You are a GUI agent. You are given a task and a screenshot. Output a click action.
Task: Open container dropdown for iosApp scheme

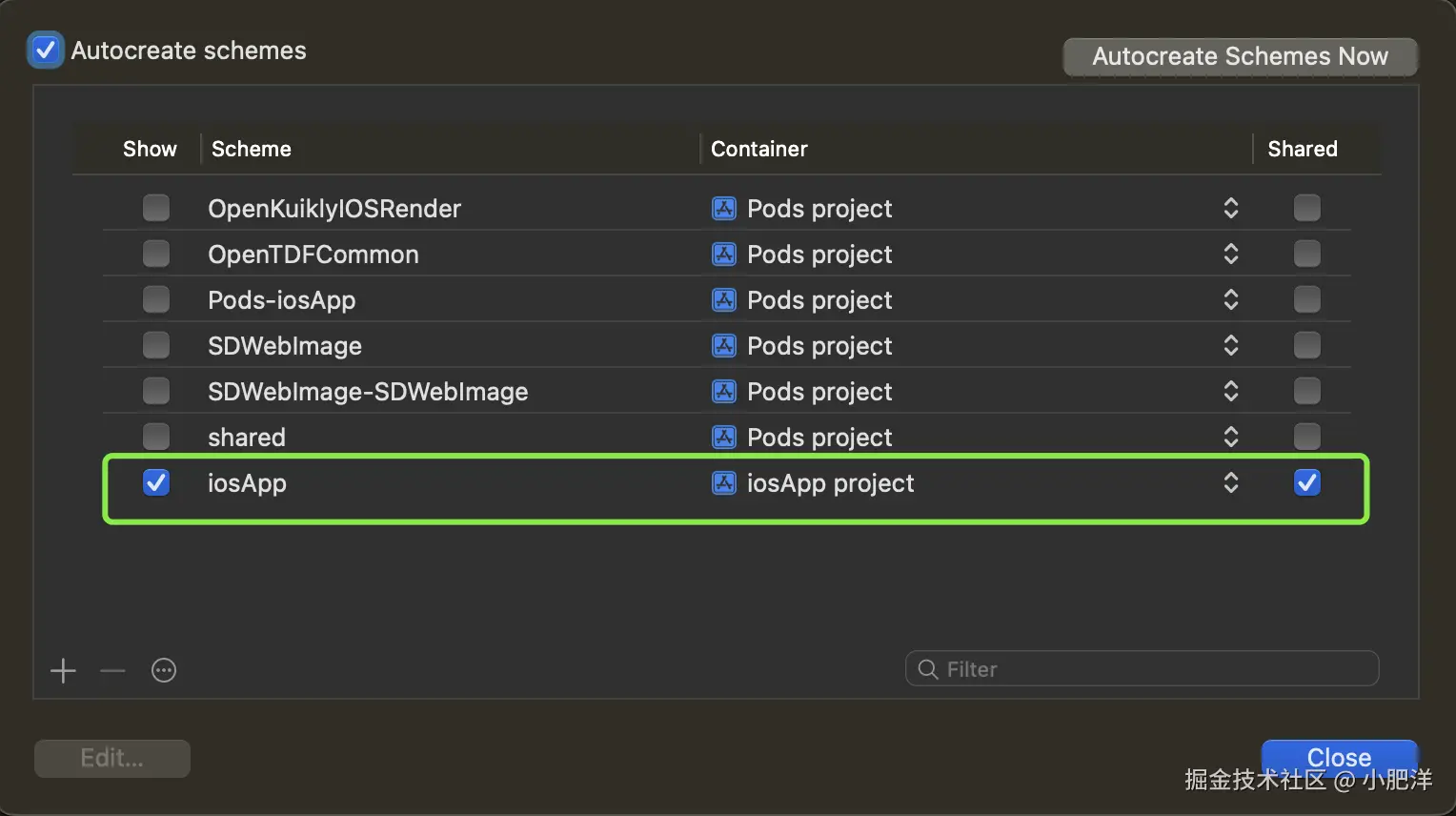point(1230,483)
